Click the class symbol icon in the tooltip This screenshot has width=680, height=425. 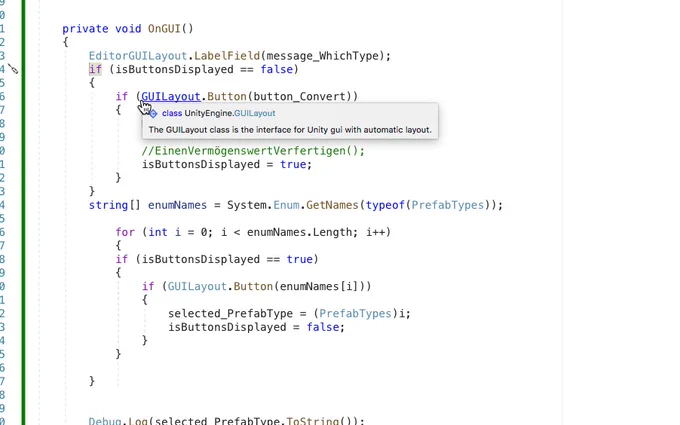click(x=153, y=114)
